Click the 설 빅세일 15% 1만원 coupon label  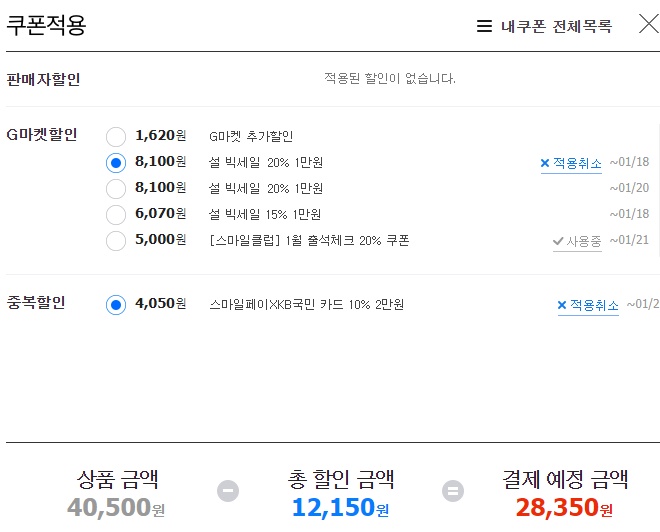click(265, 215)
